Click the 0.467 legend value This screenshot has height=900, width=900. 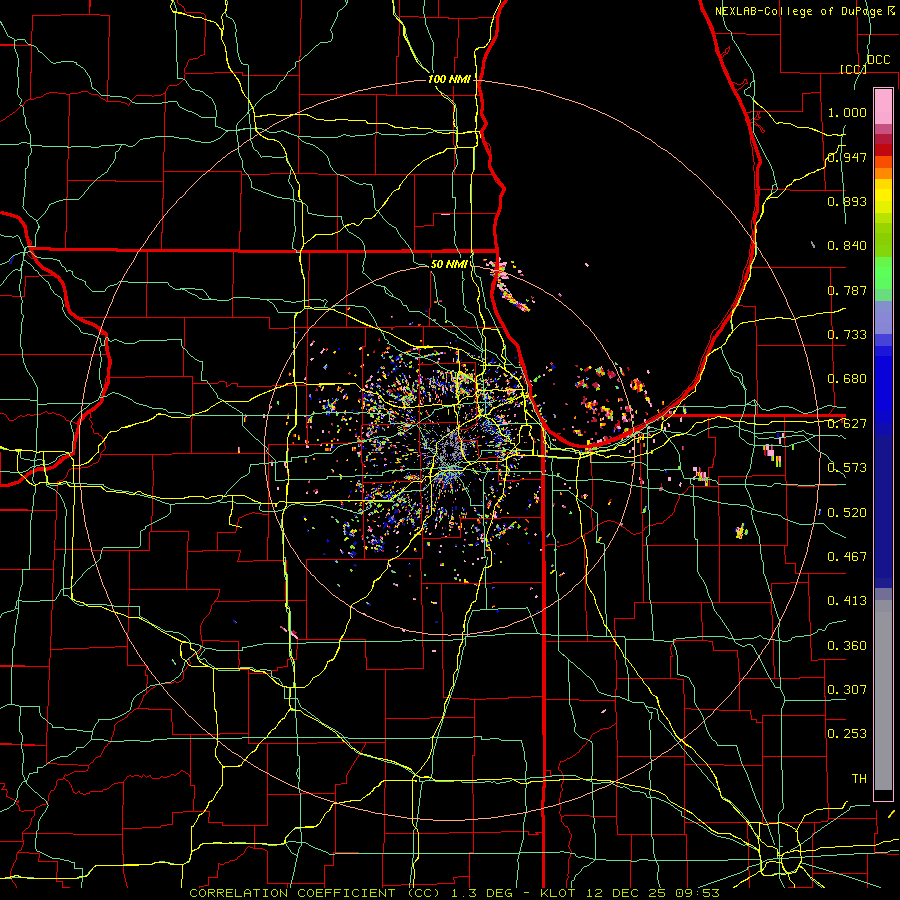point(847,556)
